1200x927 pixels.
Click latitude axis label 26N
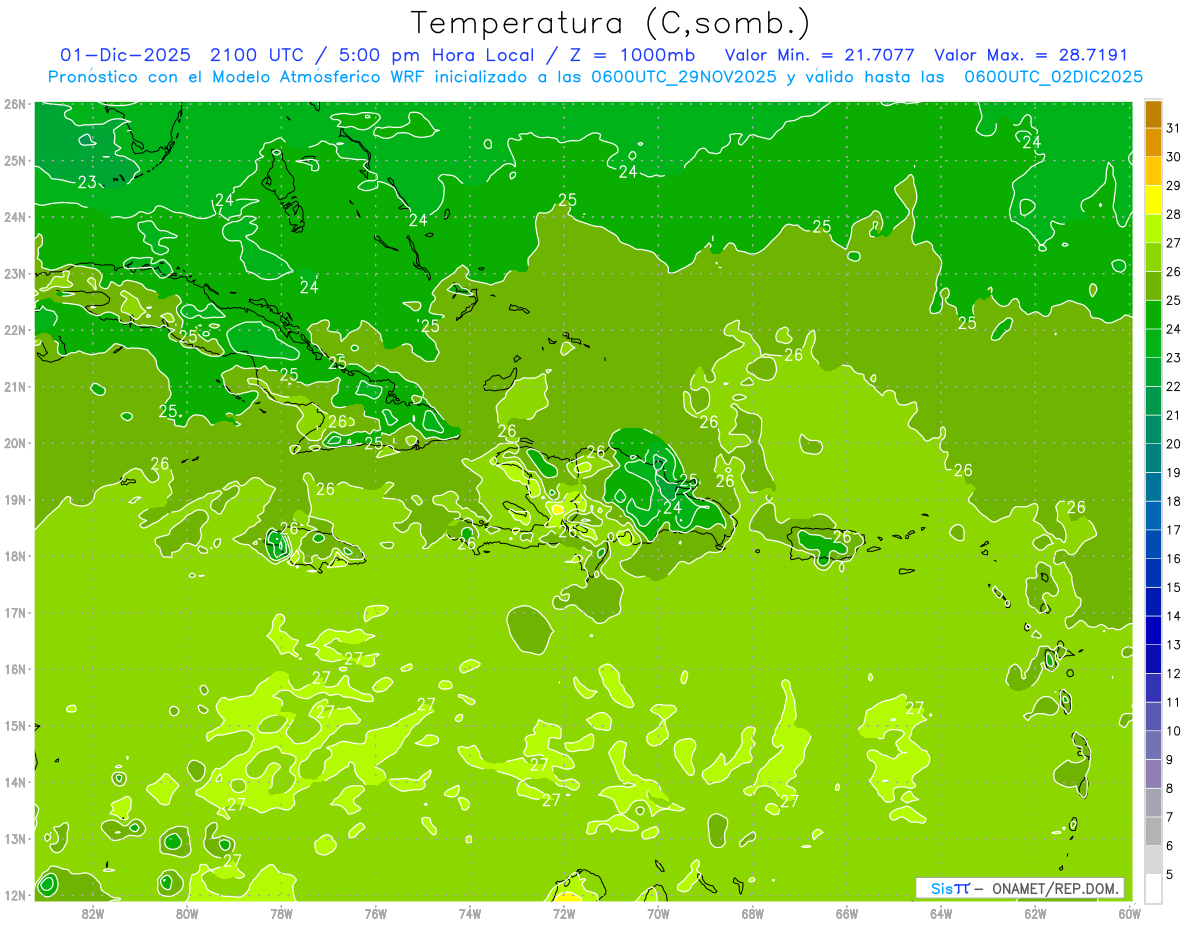[x=15, y=104]
